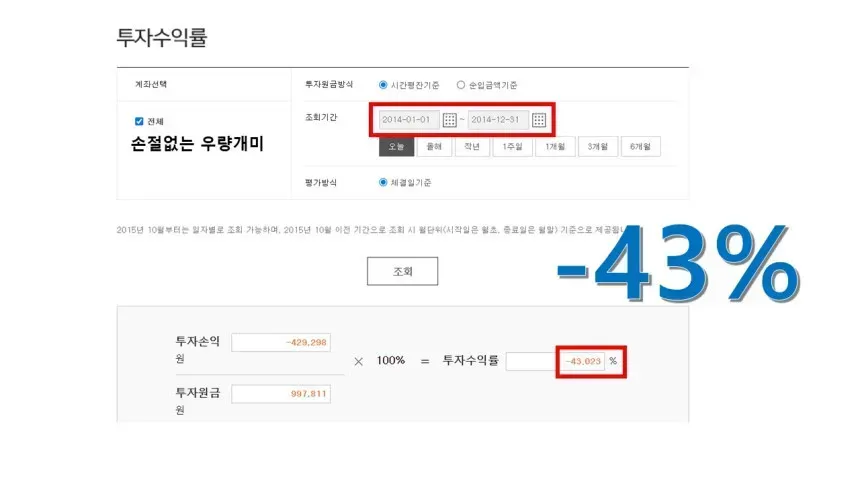Click the 오늘 period button
This screenshot has width=860, height=484.
coord(396,147)
